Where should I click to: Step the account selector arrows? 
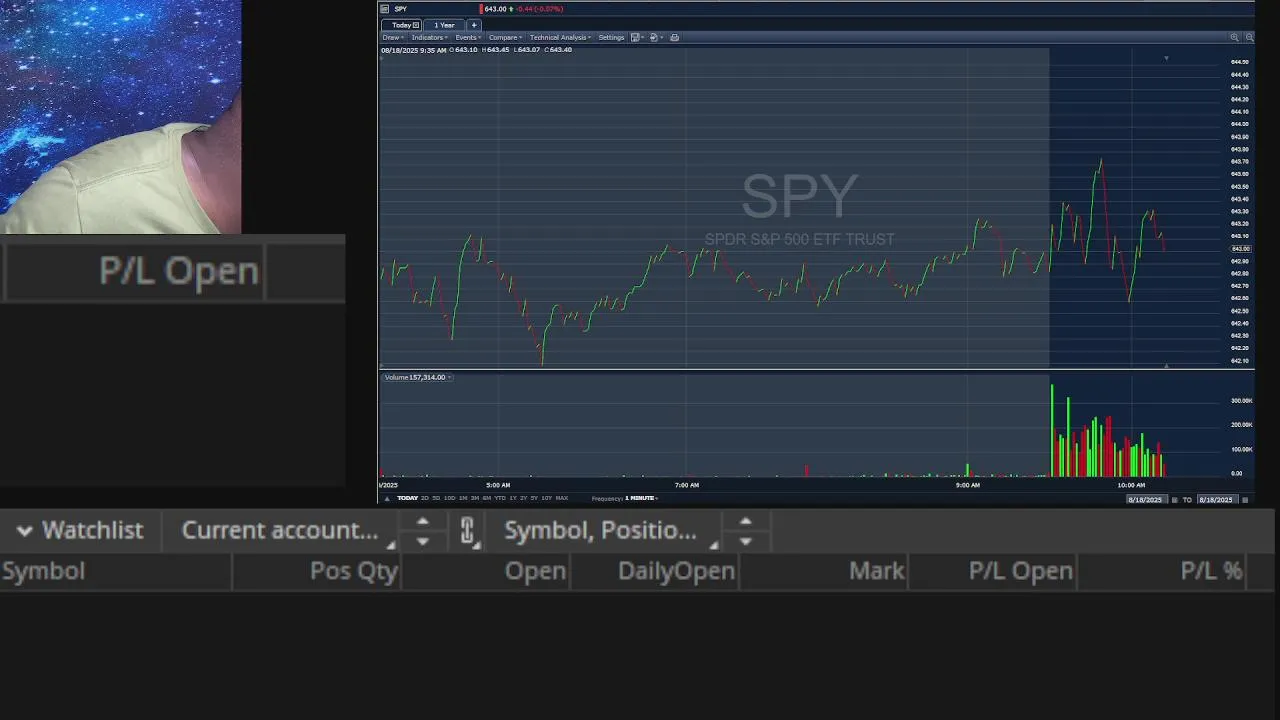(x=422, y=531)
